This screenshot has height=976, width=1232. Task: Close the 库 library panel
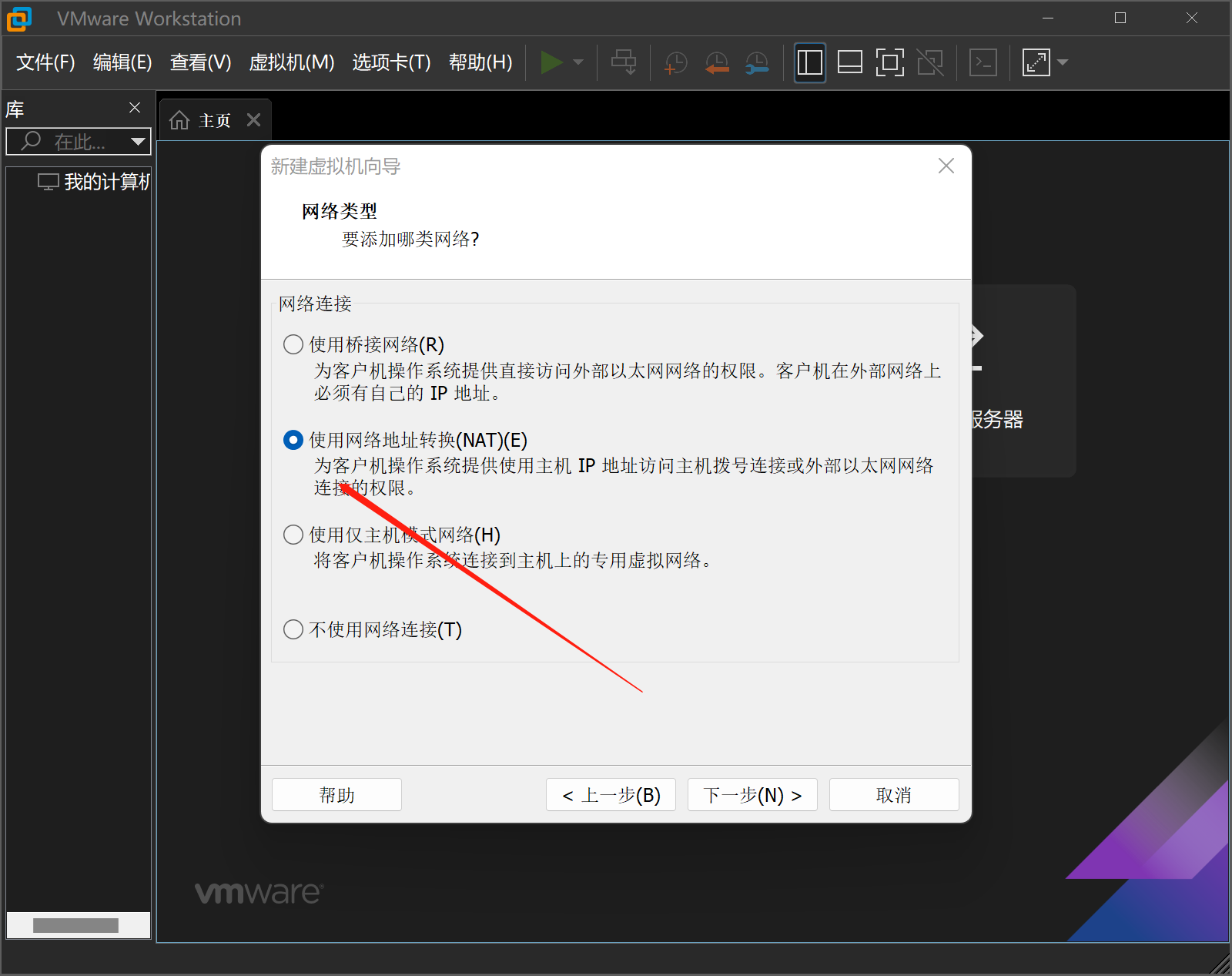(135, 108)
